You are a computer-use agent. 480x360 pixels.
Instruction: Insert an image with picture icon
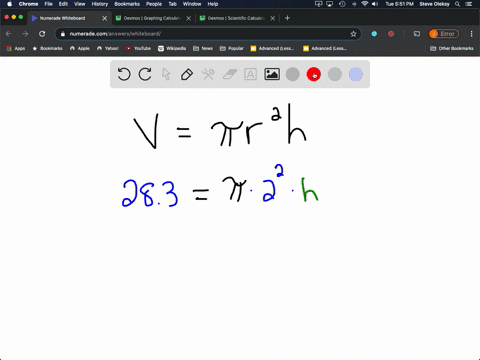point(272,74)
